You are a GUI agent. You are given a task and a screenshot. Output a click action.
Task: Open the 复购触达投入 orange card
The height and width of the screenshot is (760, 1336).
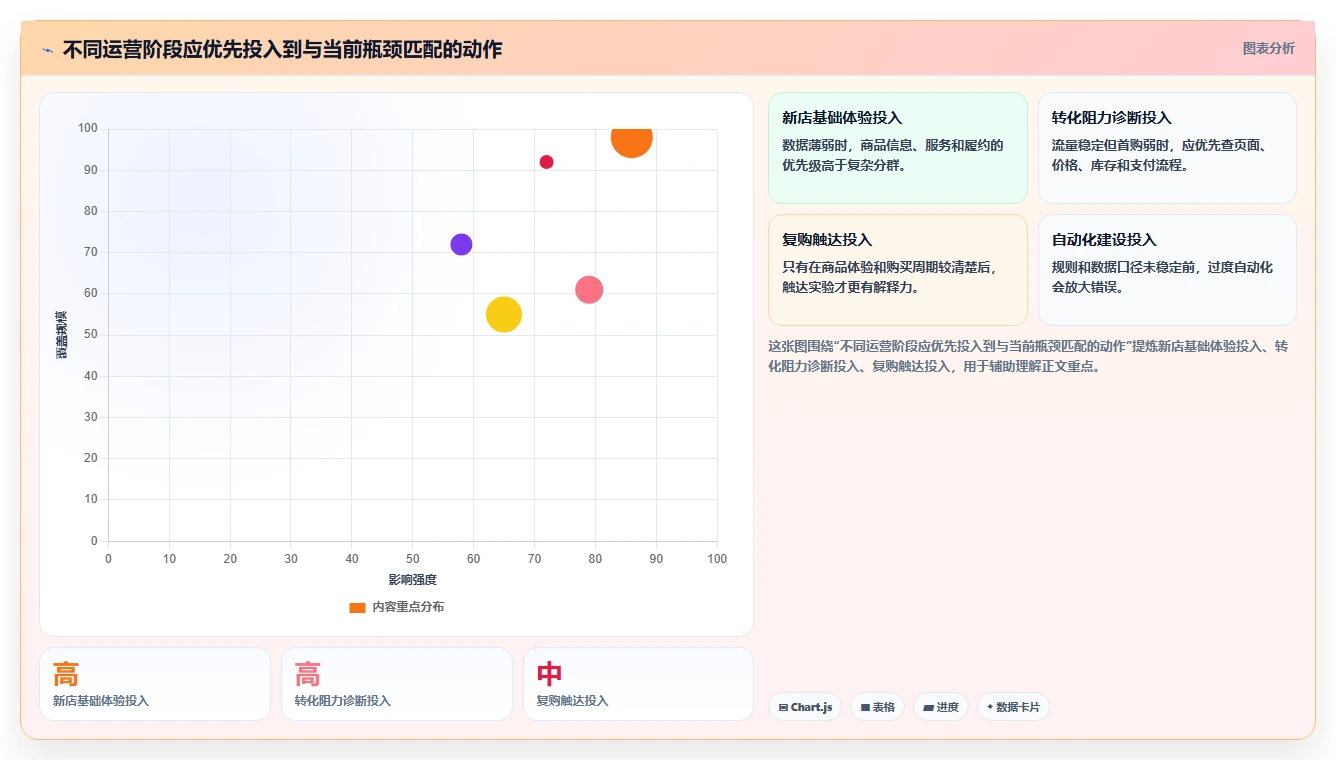pyautogui.click(x=897, y=270)
